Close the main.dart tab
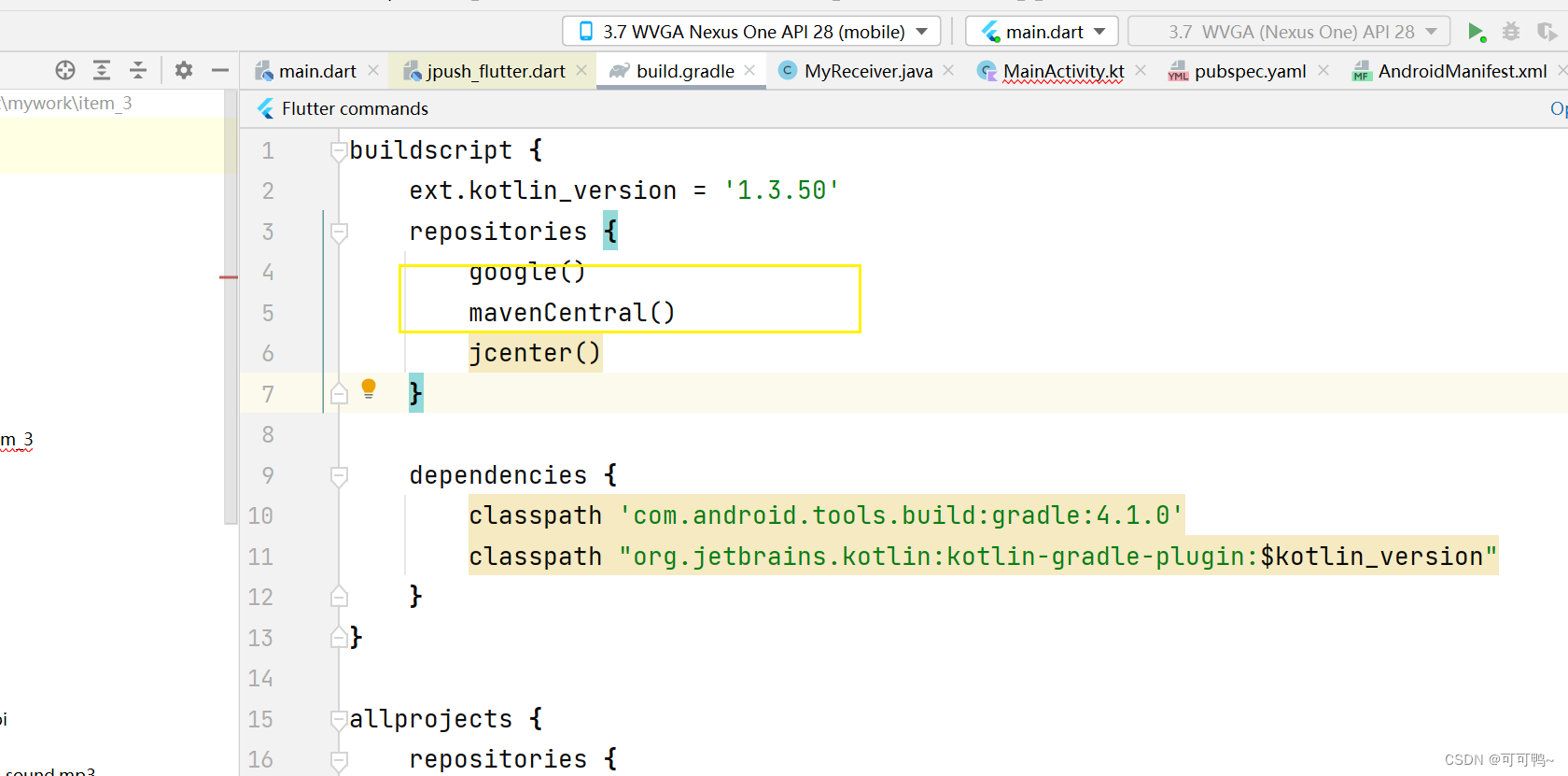 pyautogui.click(x=373, y=71)
